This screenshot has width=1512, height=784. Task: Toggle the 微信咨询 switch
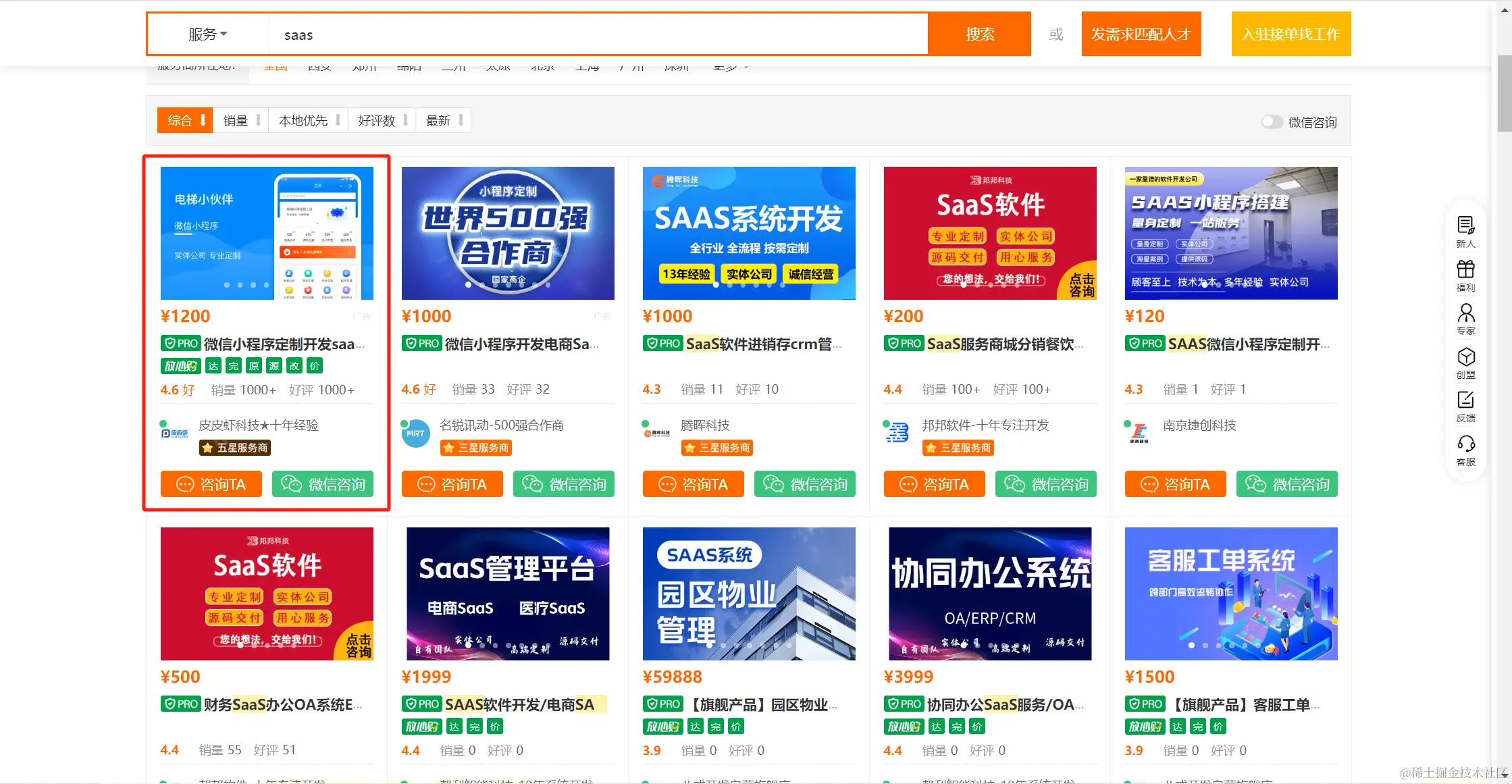pyautogui.click(x=1272, y=122)
